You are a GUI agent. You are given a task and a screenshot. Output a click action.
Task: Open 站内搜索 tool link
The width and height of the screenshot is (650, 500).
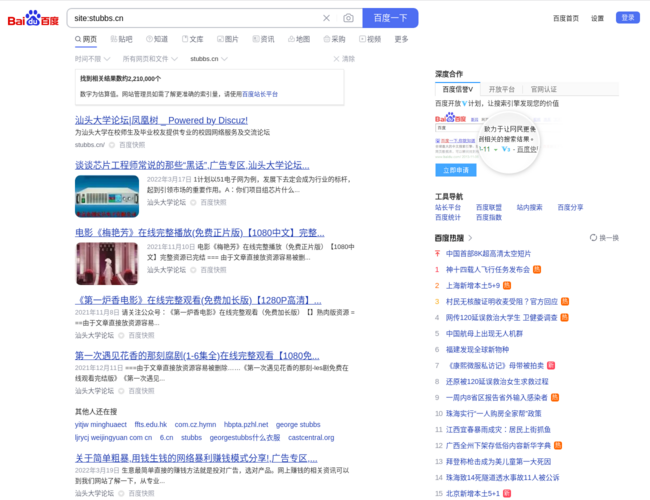529,207
